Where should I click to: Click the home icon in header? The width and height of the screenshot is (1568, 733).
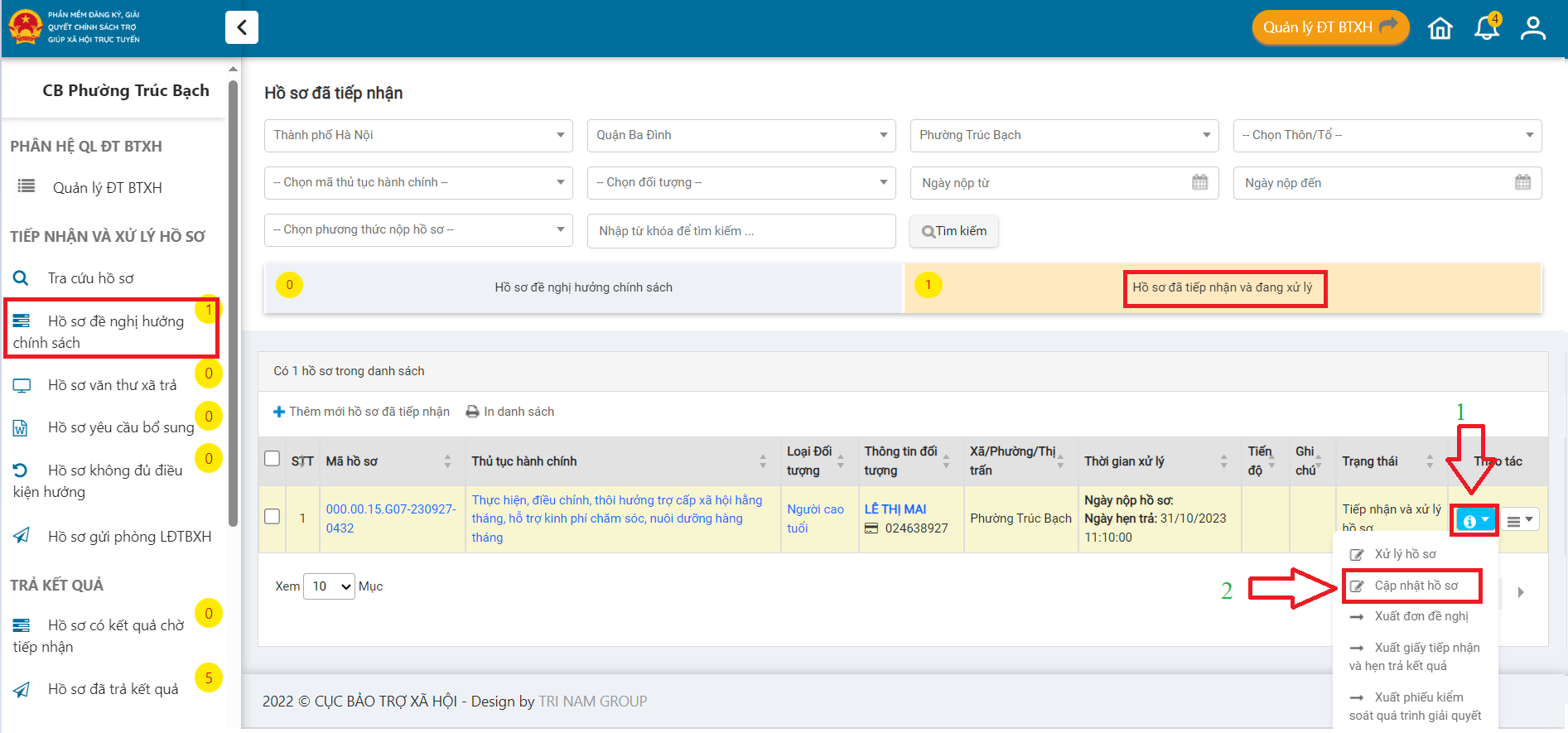click(1440, 28)
